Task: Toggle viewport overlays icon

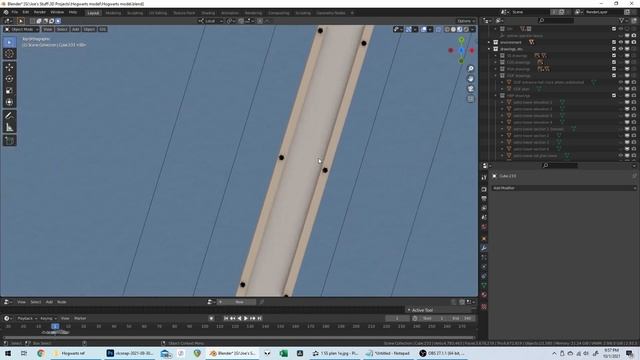Action: [424, 29]
